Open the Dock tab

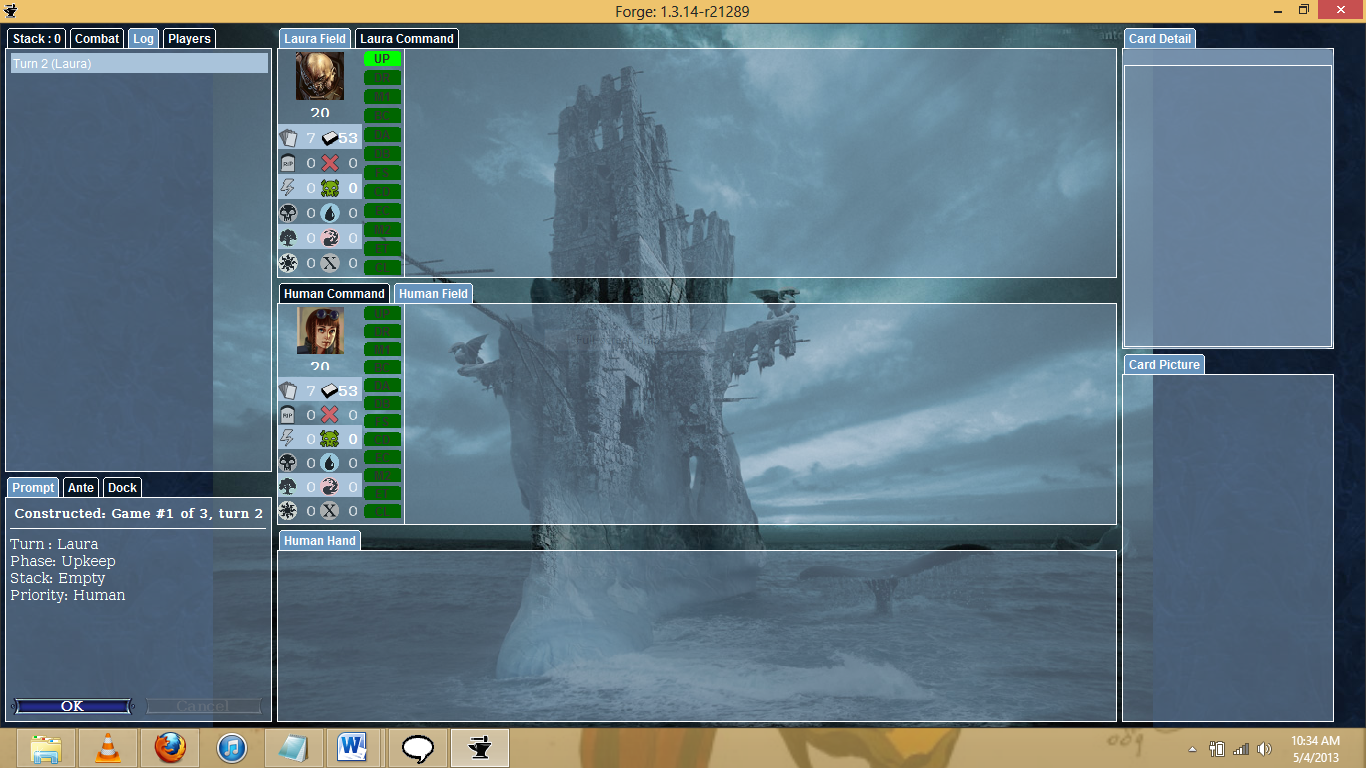click(x=122, y=488)
